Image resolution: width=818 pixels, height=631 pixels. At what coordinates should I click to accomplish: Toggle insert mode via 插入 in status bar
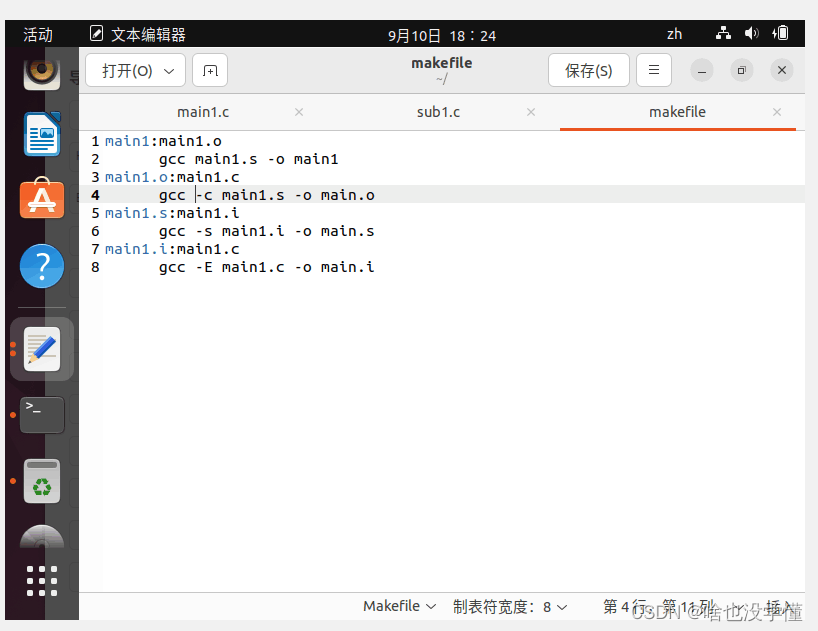pyautogui.click(x=779, y=607)
